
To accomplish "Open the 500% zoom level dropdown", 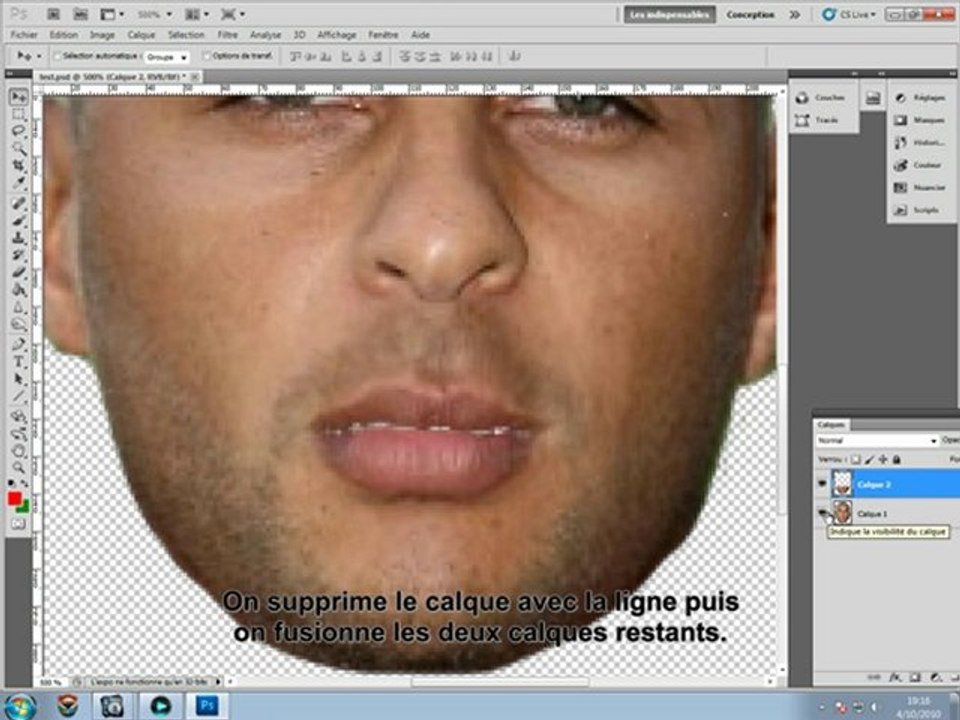I will pyautogui.click(x=154, y=14).
